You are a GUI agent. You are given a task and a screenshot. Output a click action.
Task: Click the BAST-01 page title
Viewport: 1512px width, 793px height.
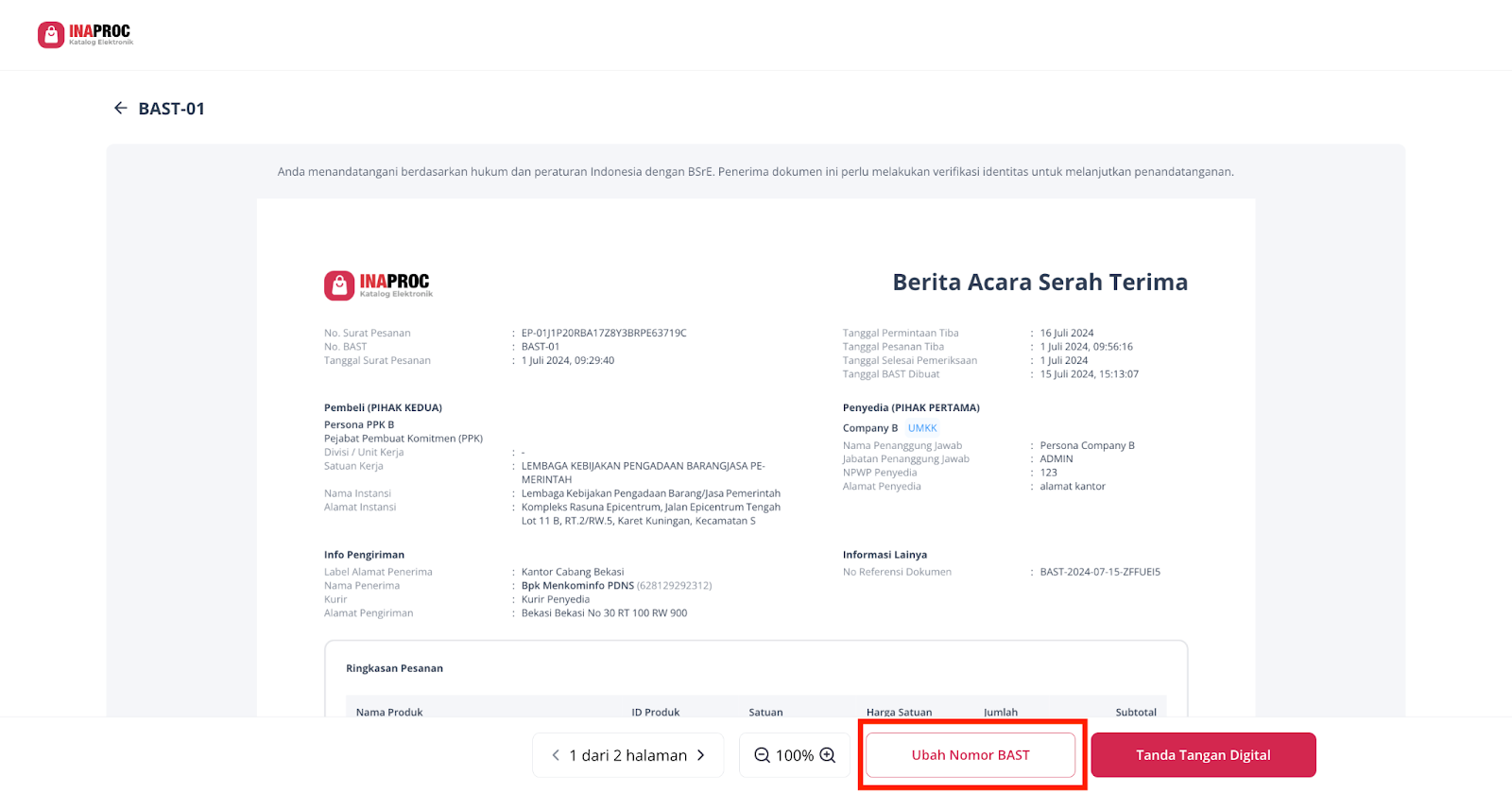172,109
